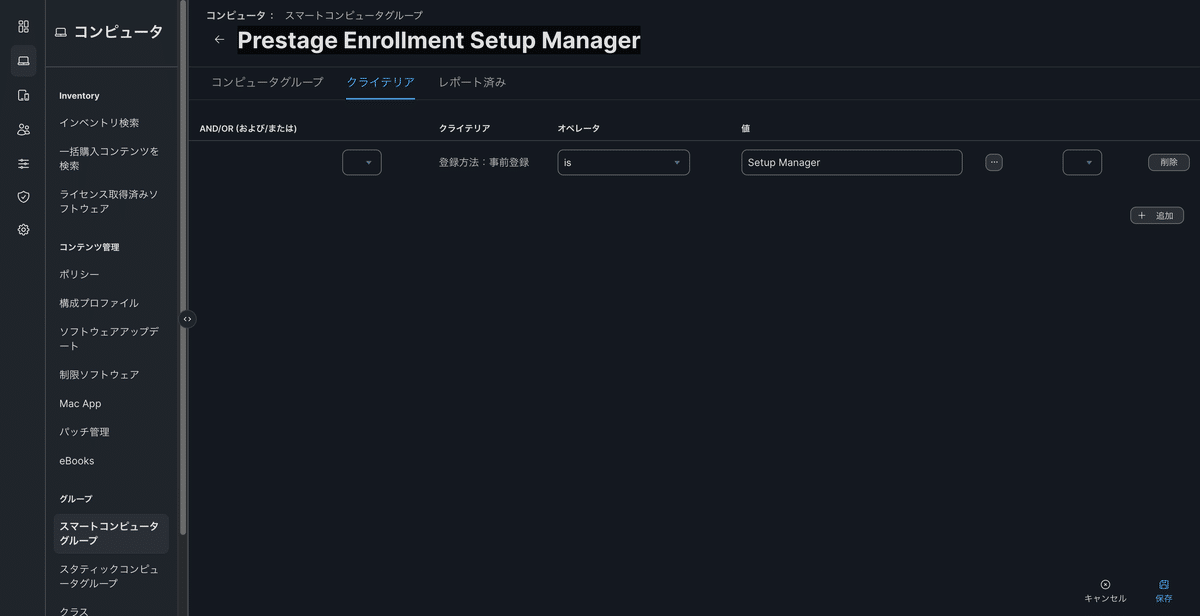Open the Devices icon in left rail
Image resolution: width=1200 pixels, height=616 pixels.
coord(22,94)
